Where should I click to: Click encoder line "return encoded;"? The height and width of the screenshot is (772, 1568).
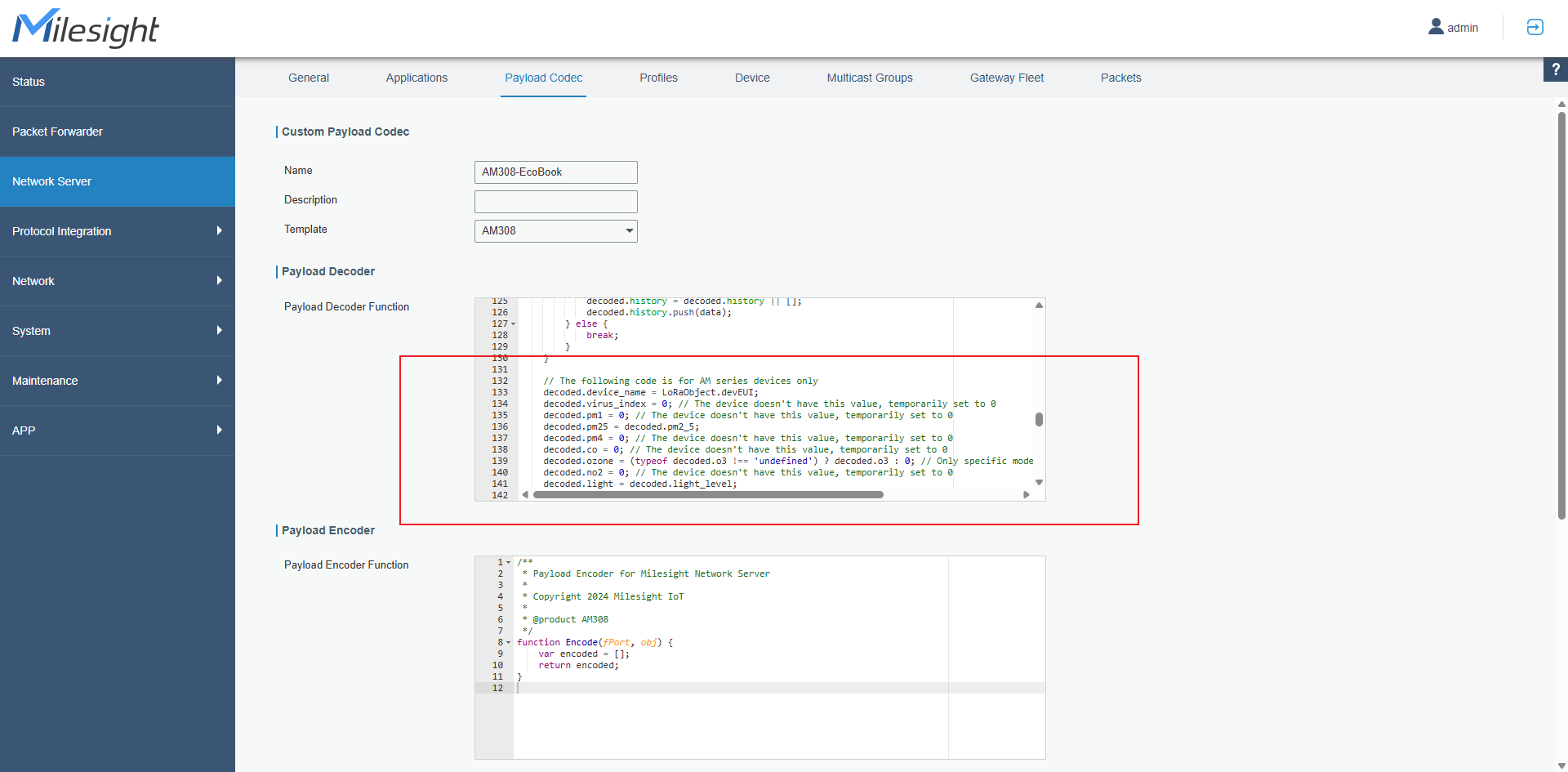578,666
